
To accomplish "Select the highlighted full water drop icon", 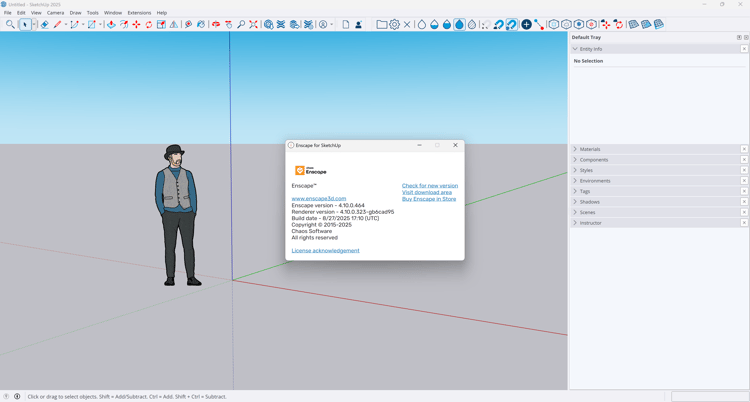I will (459, 24).
